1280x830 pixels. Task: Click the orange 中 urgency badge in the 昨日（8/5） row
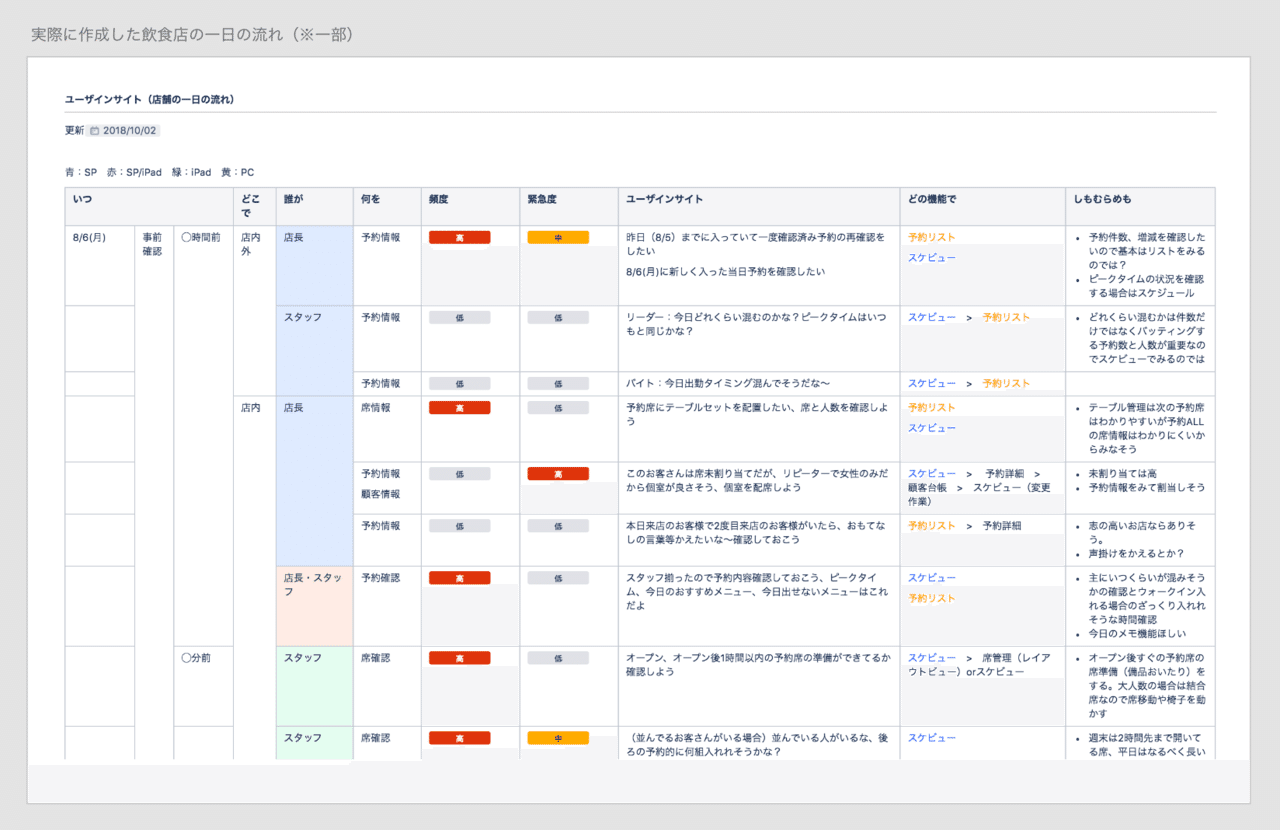[558, 238]
